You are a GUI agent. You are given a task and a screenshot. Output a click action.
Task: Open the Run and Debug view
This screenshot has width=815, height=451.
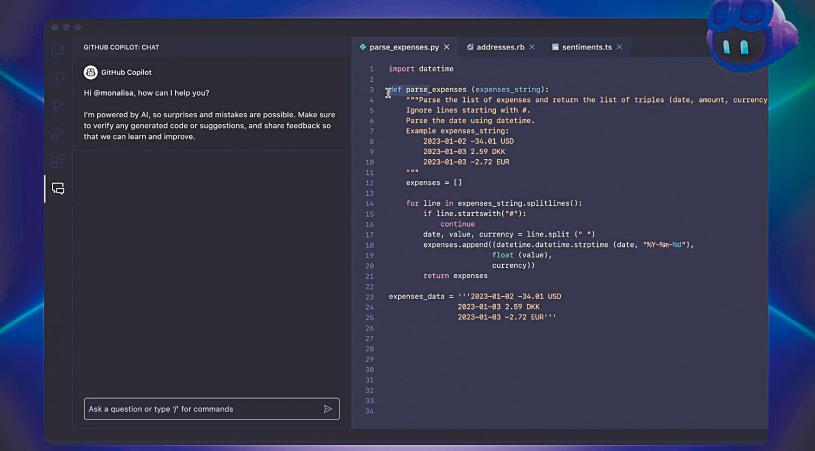(x=58, y=133)
